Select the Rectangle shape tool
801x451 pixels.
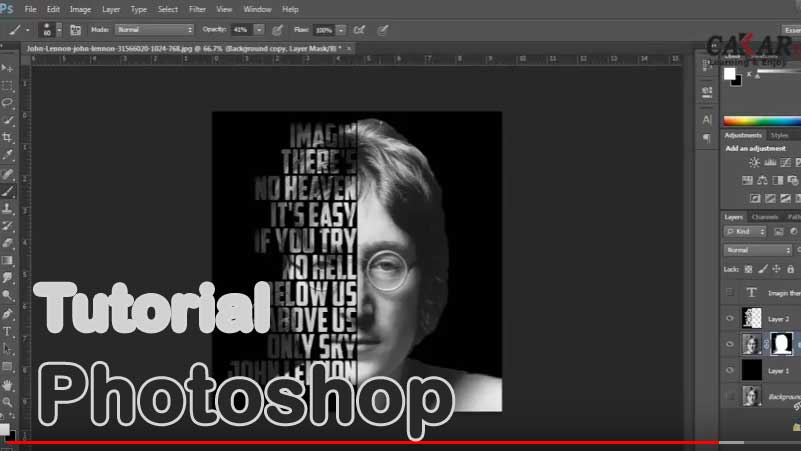(x=7, y=366)
